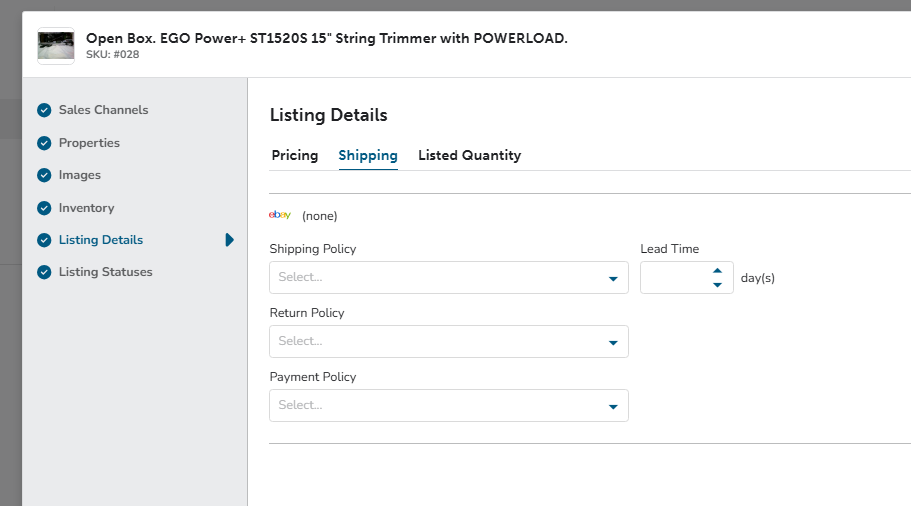Click the Listing Statuses checkmark icon
Image resolution: width=911 pixels, height=506 pixels.
coord(44,272)
